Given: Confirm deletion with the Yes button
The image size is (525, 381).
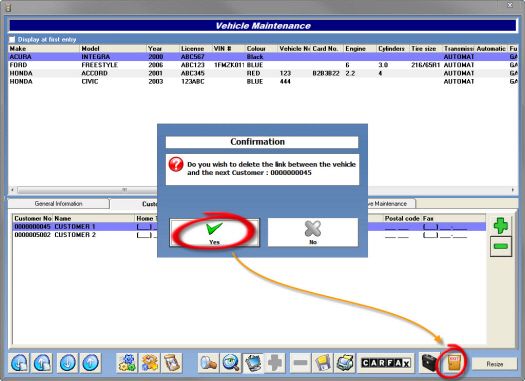Looking at the screenshot, I should click(214, 233).
